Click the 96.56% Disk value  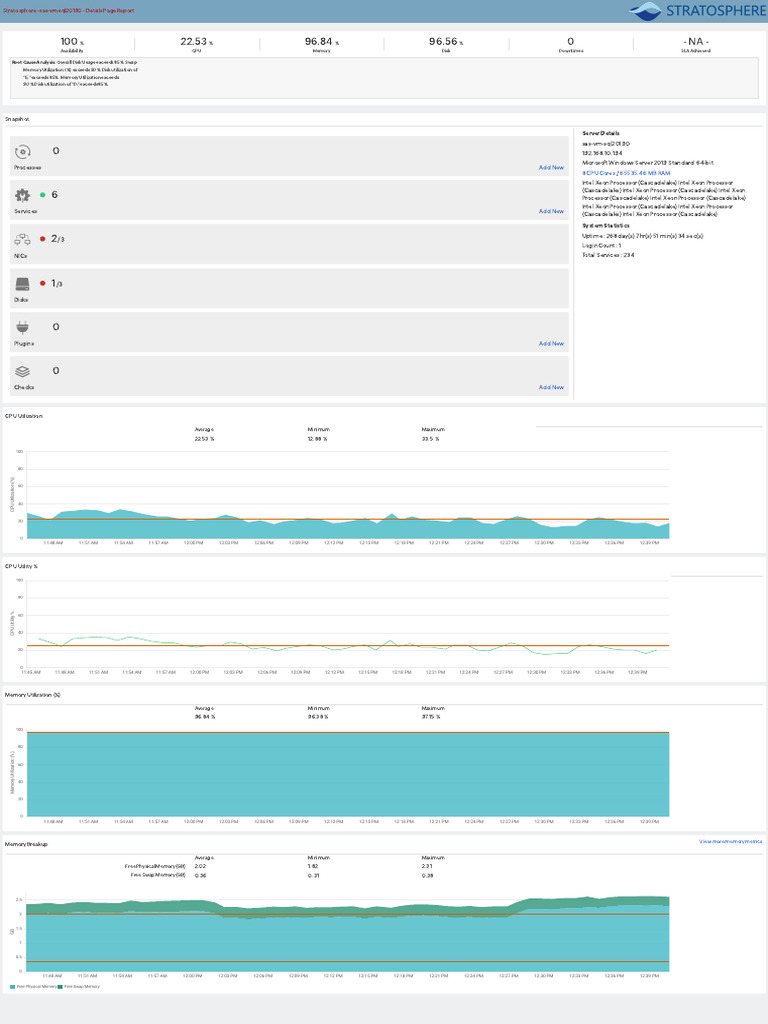[446, 42]
